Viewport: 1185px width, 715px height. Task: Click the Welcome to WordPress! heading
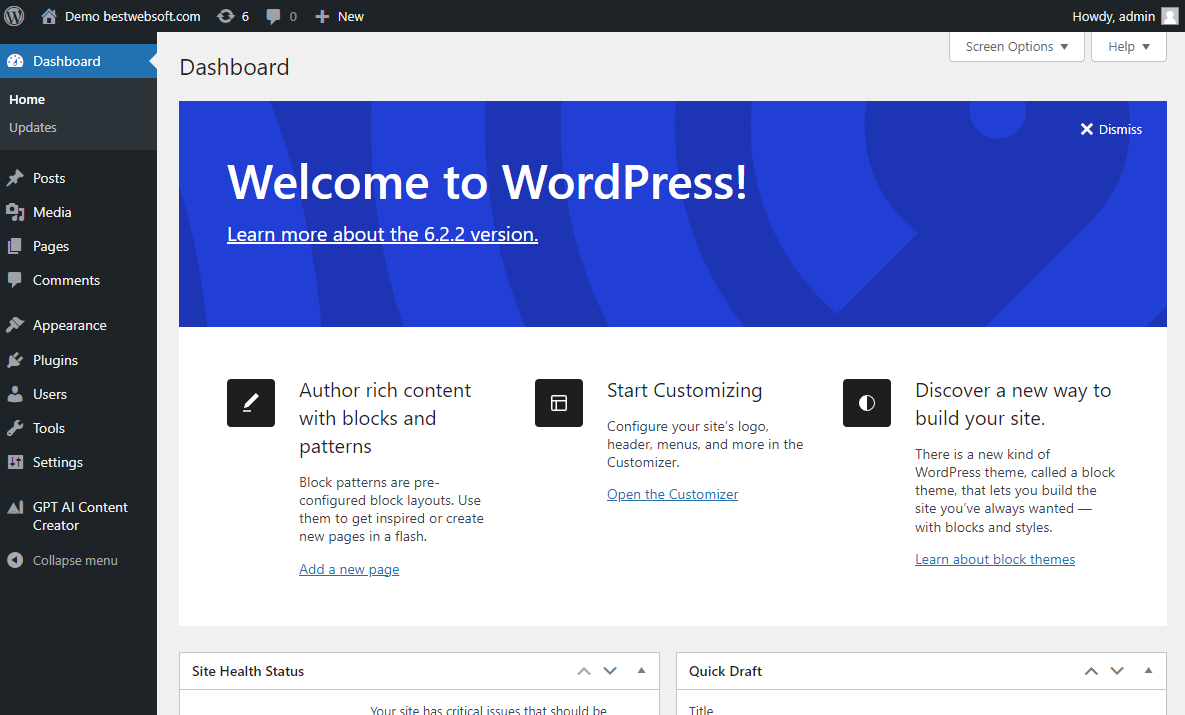coord(487,182)
